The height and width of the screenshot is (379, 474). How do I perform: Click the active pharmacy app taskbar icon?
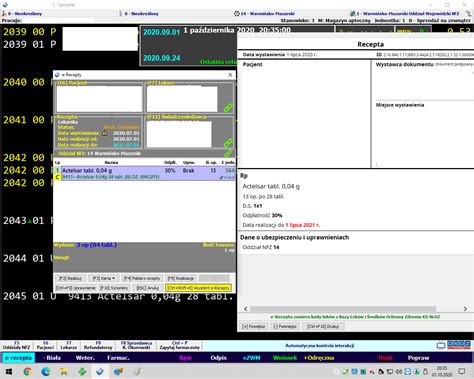(100, 371)
